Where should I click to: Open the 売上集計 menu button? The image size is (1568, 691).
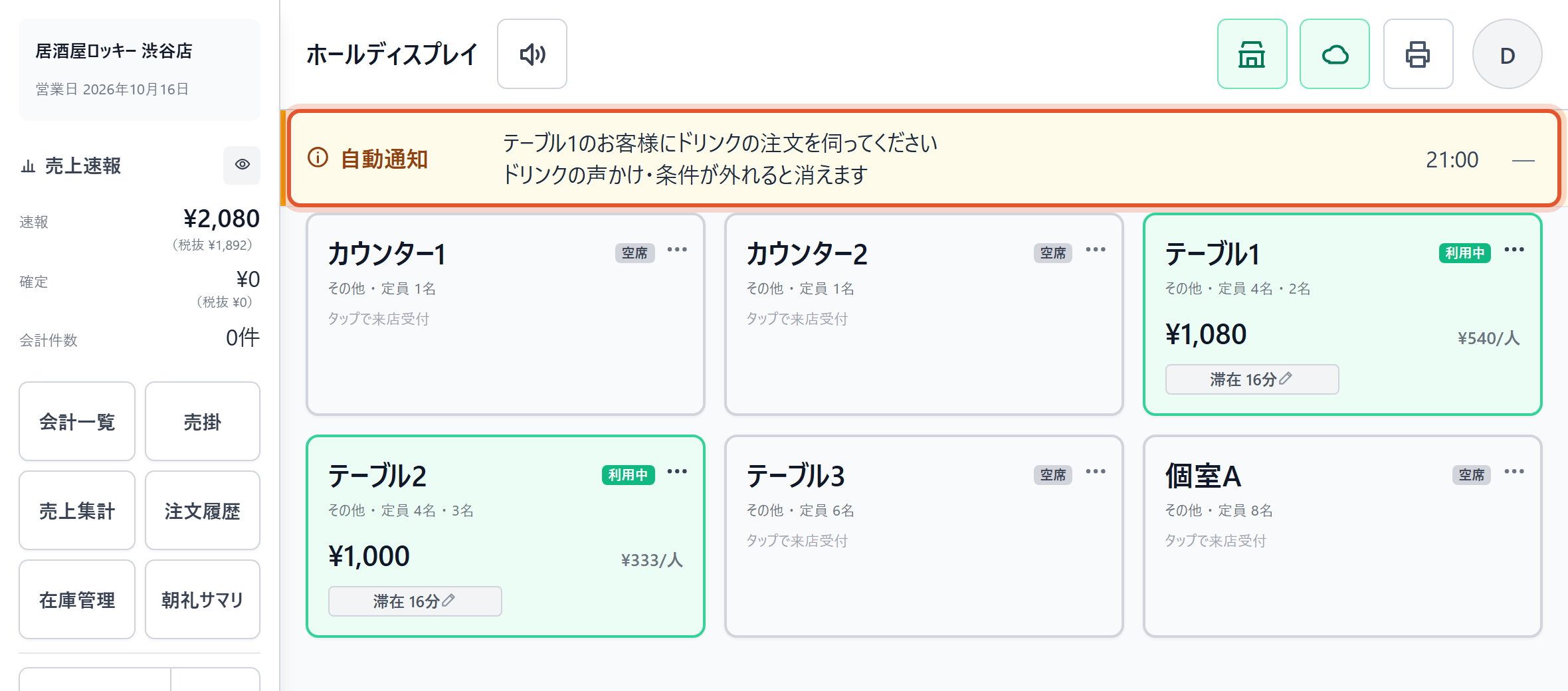pos(77,510)
